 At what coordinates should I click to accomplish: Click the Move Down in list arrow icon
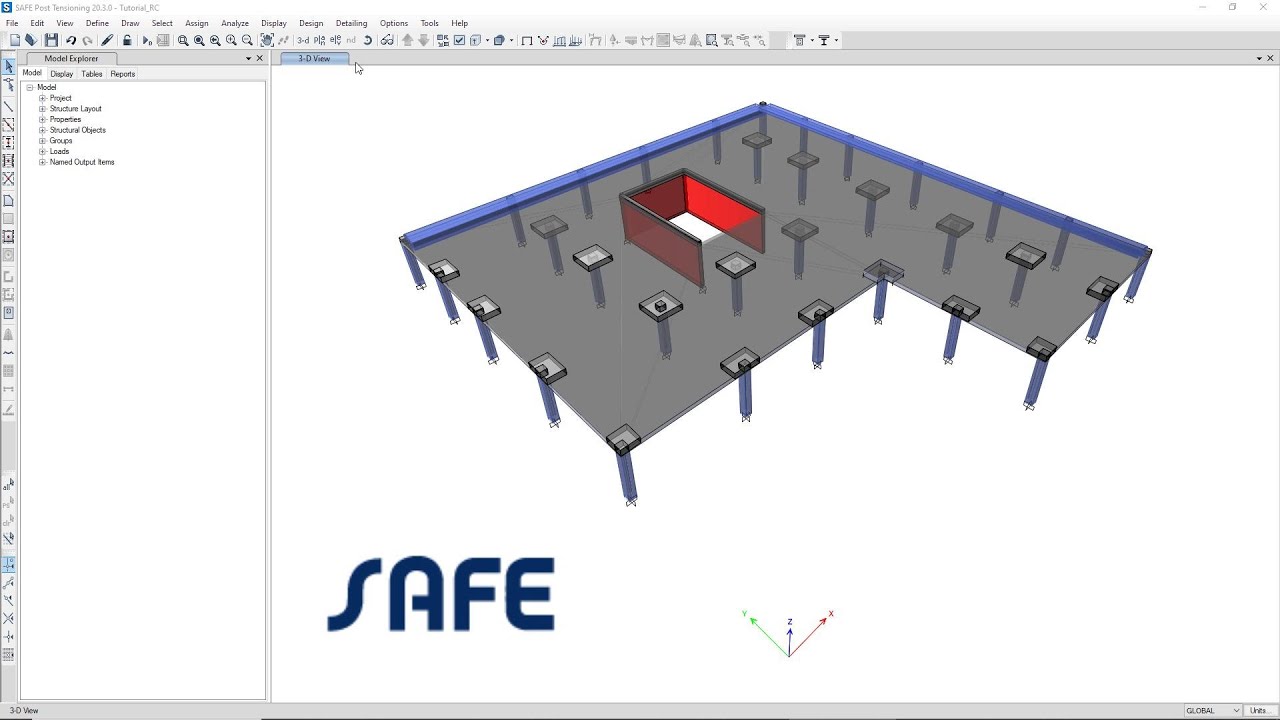pyautogui.click(x=423, y=40)
